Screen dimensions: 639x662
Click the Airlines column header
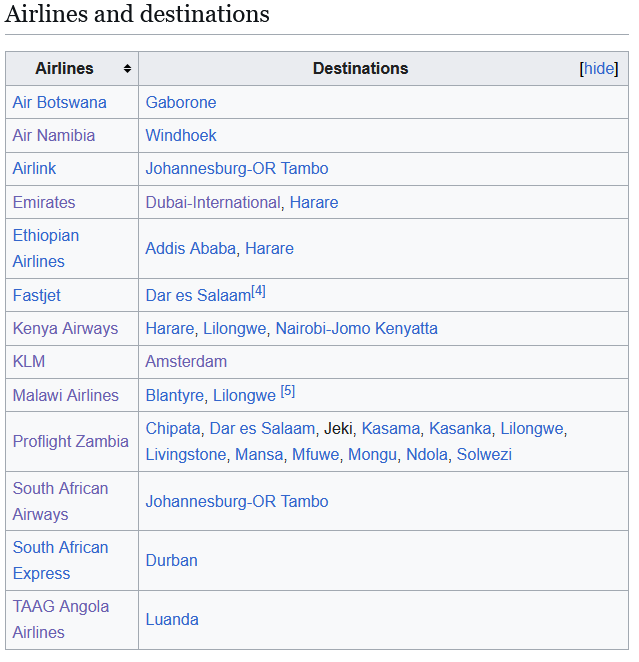tap(64, 69)
